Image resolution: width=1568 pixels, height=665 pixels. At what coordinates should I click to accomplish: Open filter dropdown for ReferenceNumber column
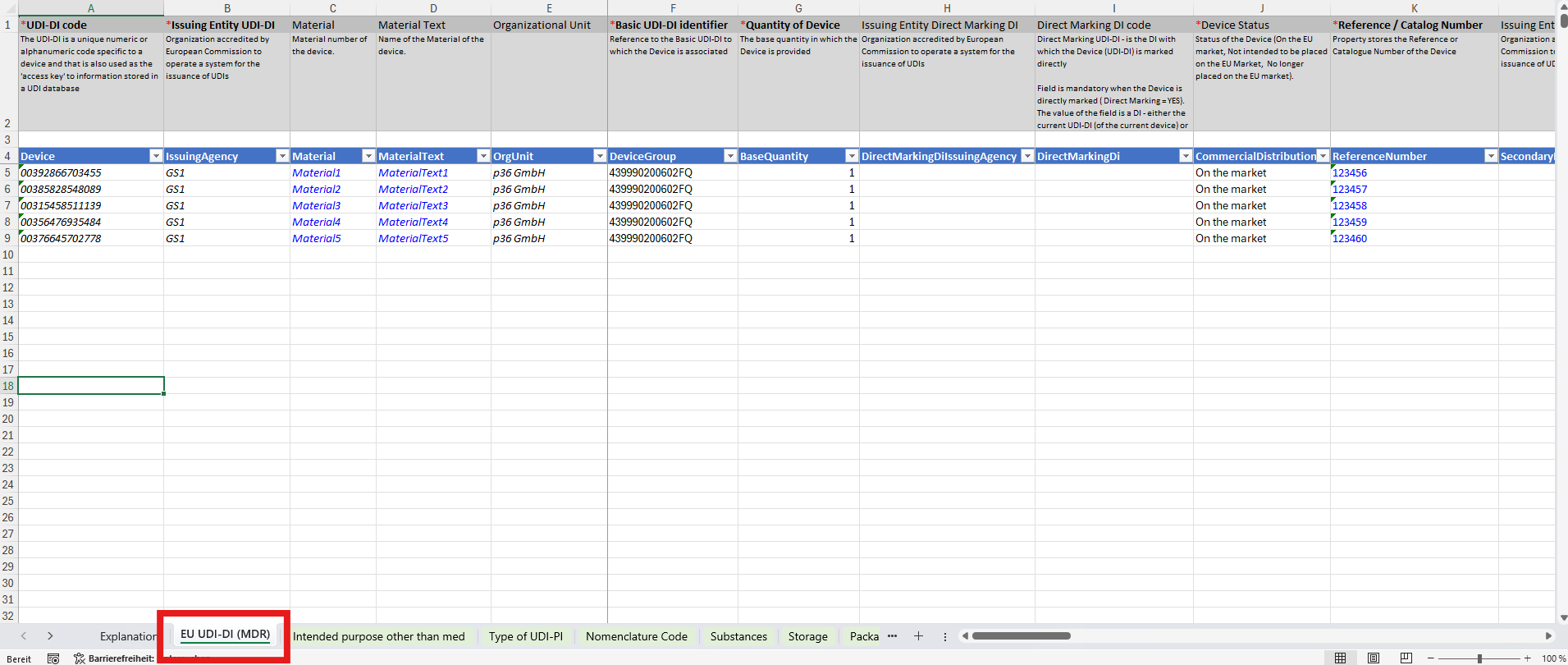(x=1490, y=156)
